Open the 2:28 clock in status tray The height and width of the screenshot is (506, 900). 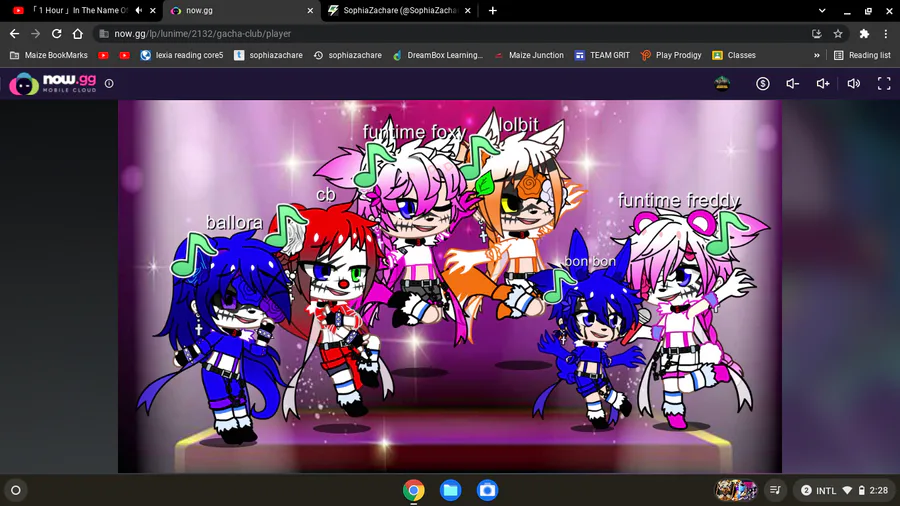(x=878, y=490)
